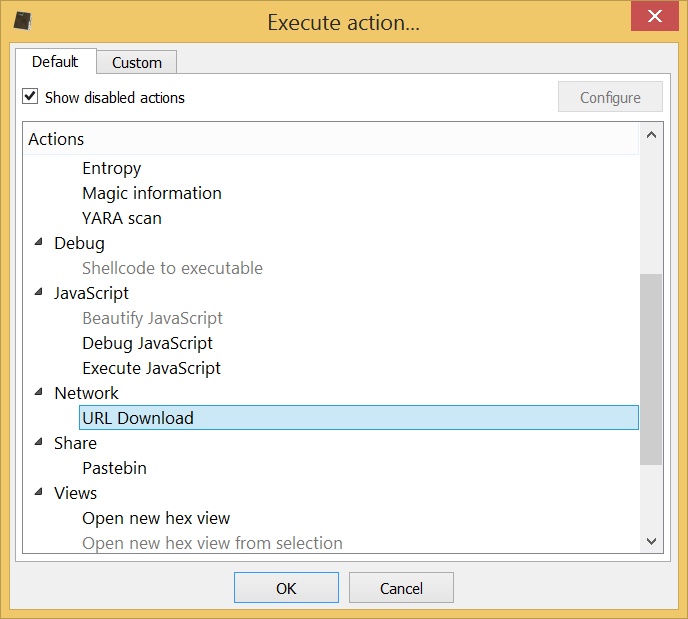Select the Execute JavaScript action
The image size is (688, 619).
[151, 369]
